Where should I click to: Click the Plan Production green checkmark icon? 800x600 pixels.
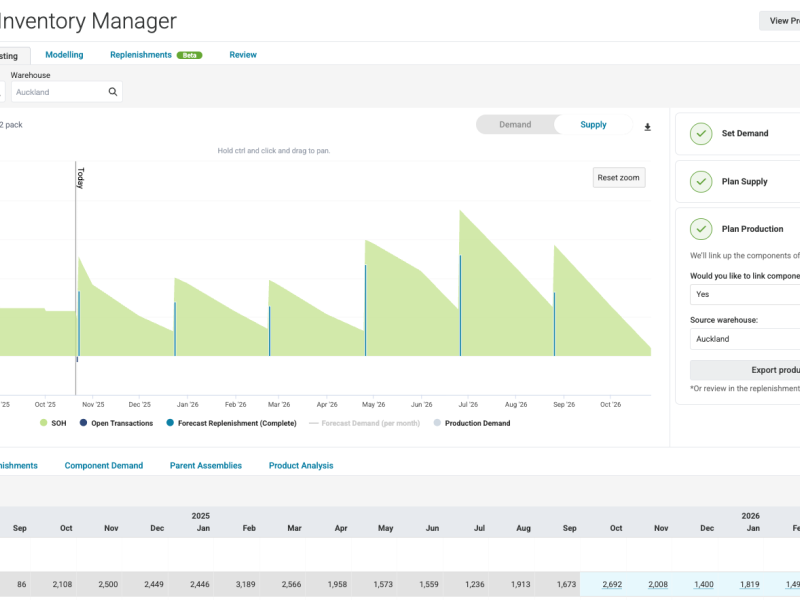click(x=701, y=229)
